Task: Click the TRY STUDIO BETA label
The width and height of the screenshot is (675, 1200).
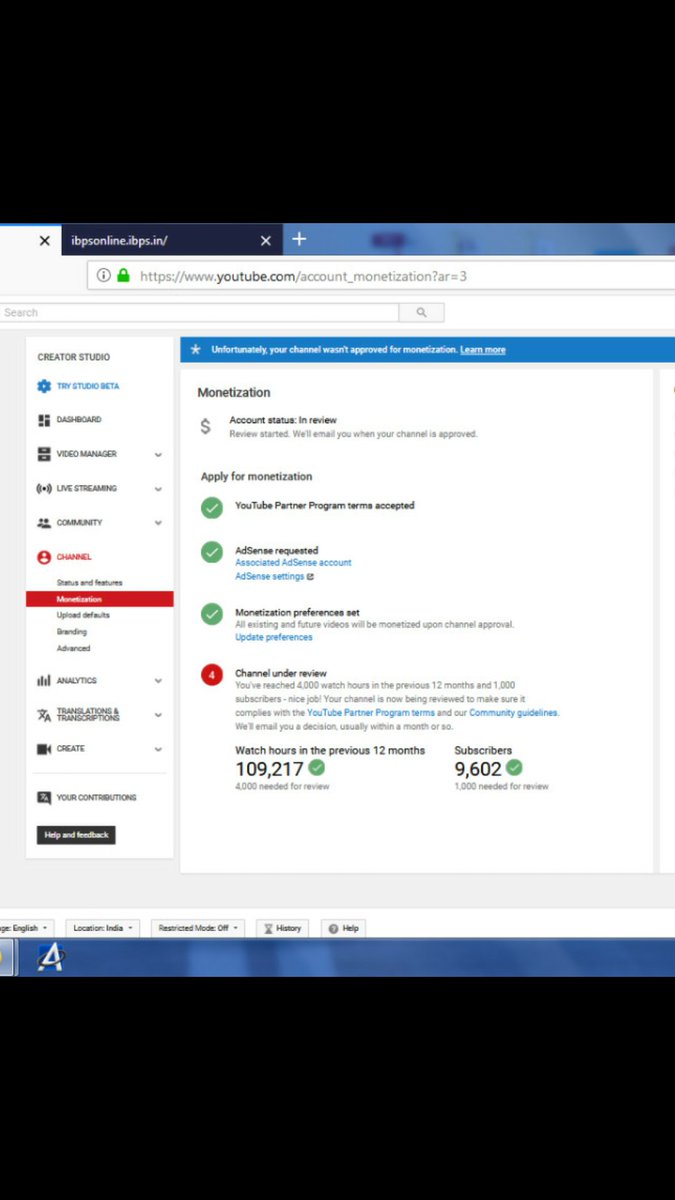Action: click(x=88, y=386)
